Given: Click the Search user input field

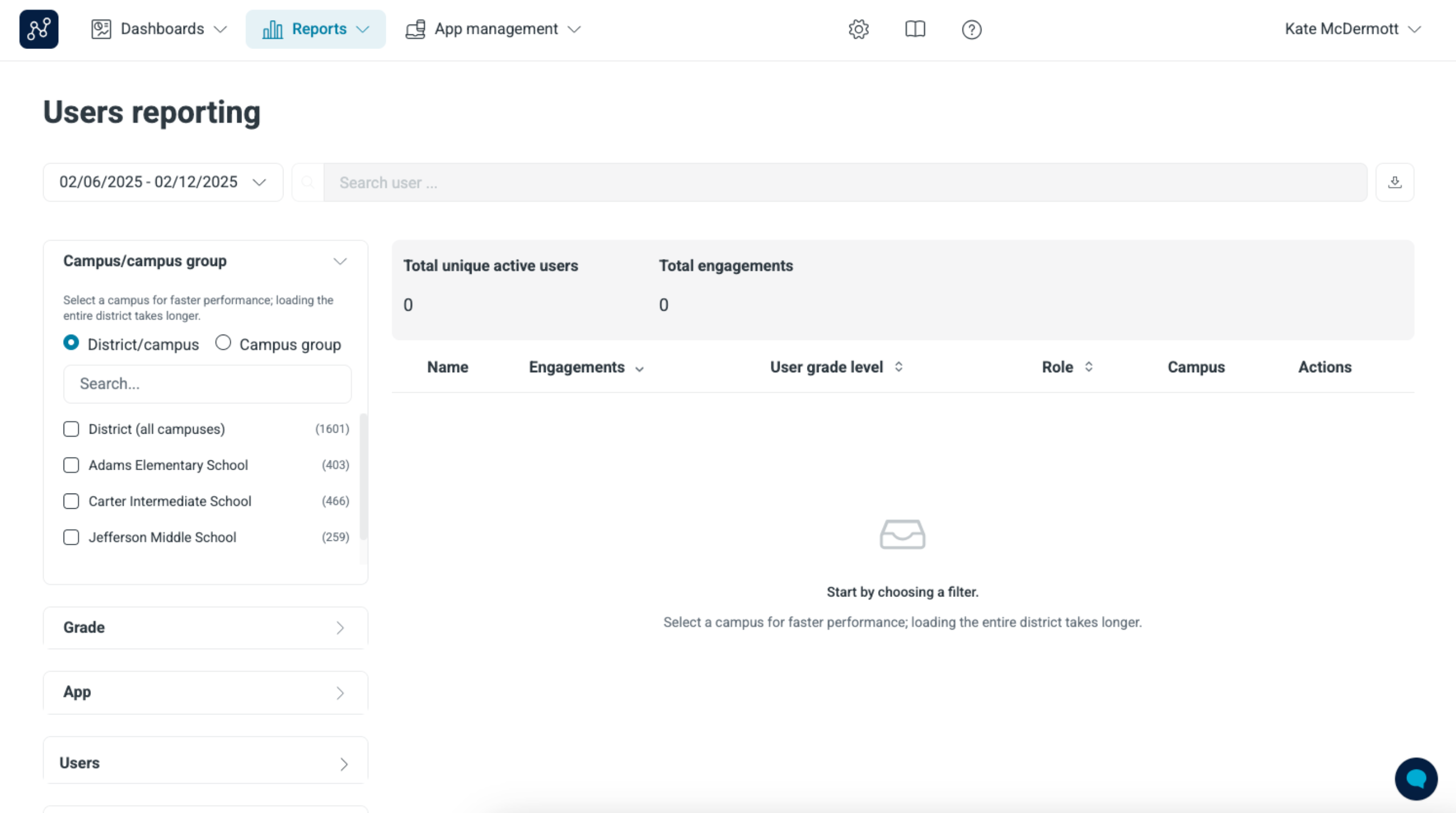Looking at the screenshot, I should click(x=678, y=182).
